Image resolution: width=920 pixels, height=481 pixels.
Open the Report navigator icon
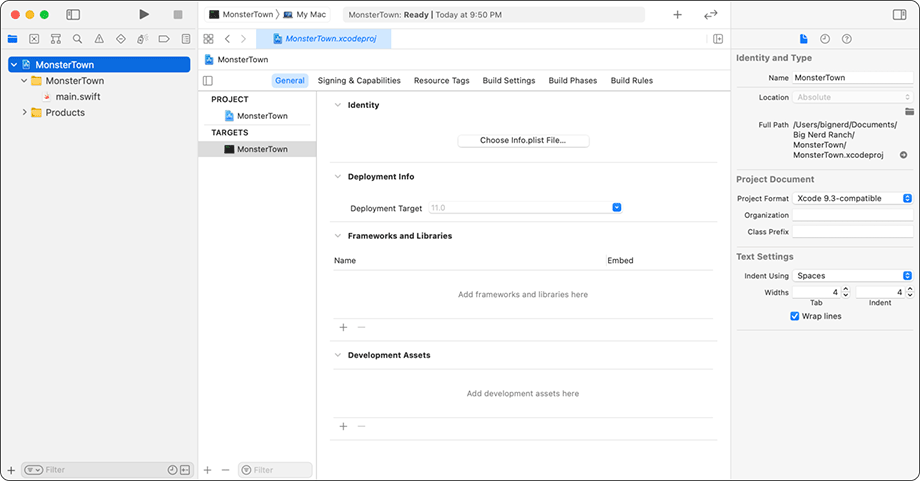(186, 39)
